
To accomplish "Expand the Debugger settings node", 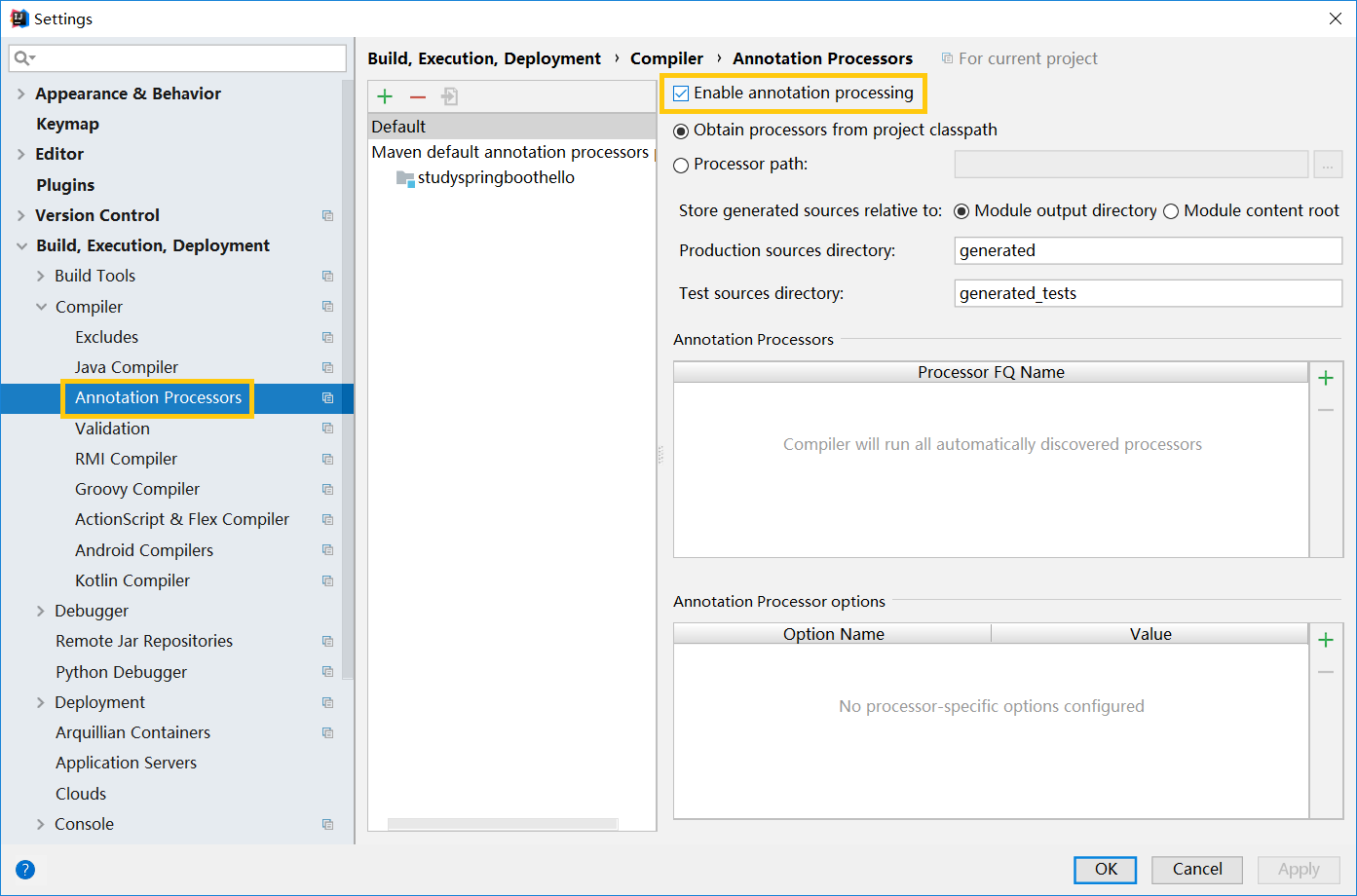I will [x=41, y=611].
